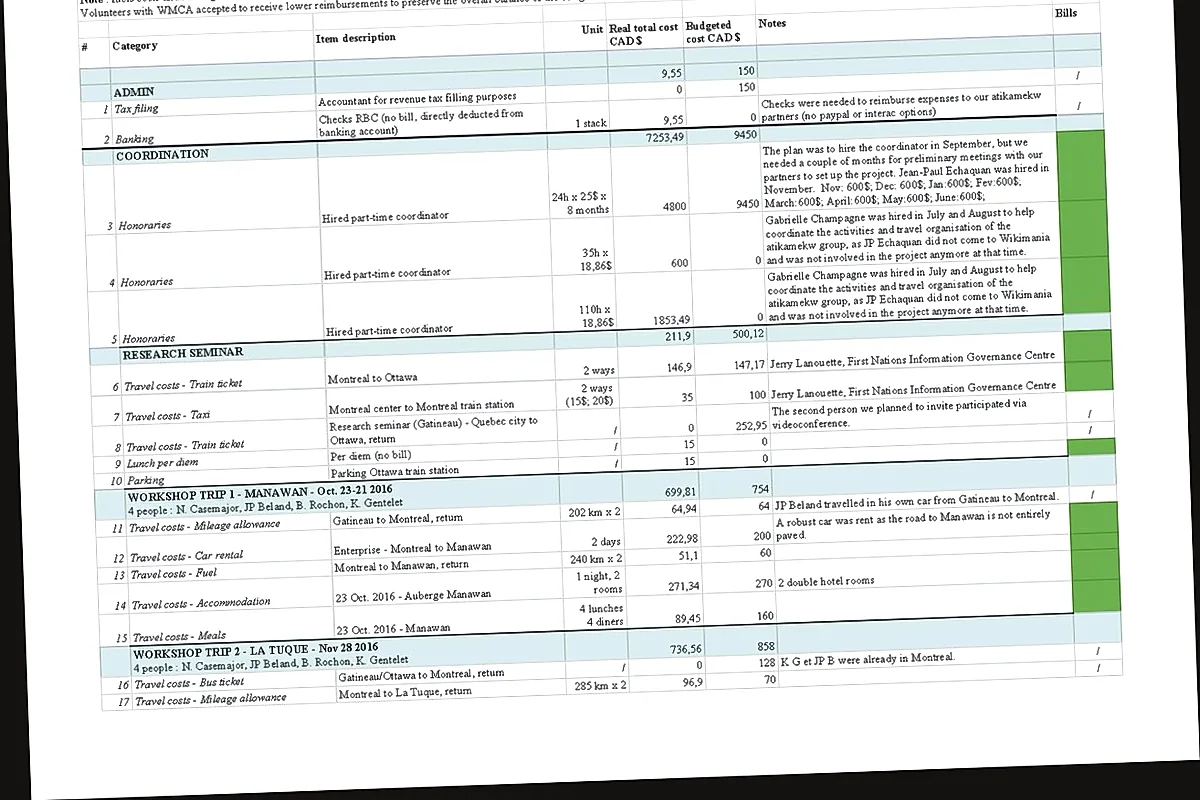Select the "Travel costs - Fuel" category

(175, 575)
